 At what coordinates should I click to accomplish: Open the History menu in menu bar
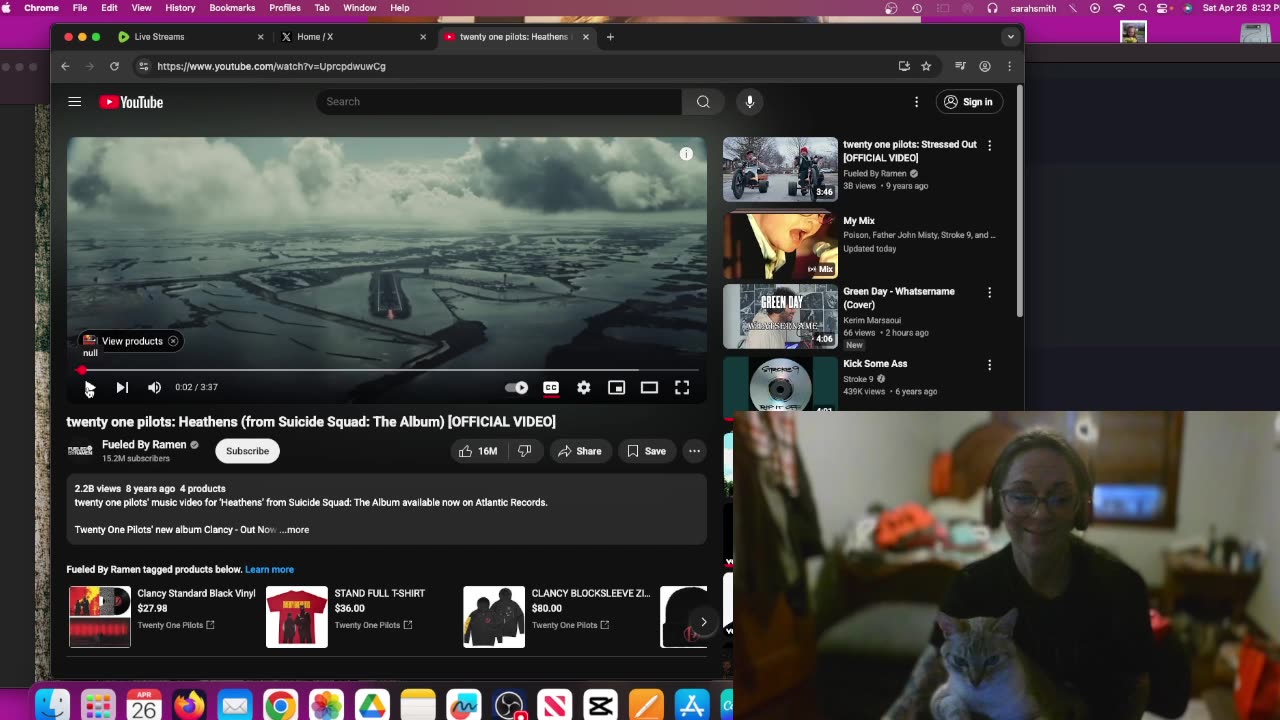[x=180, y=8]
